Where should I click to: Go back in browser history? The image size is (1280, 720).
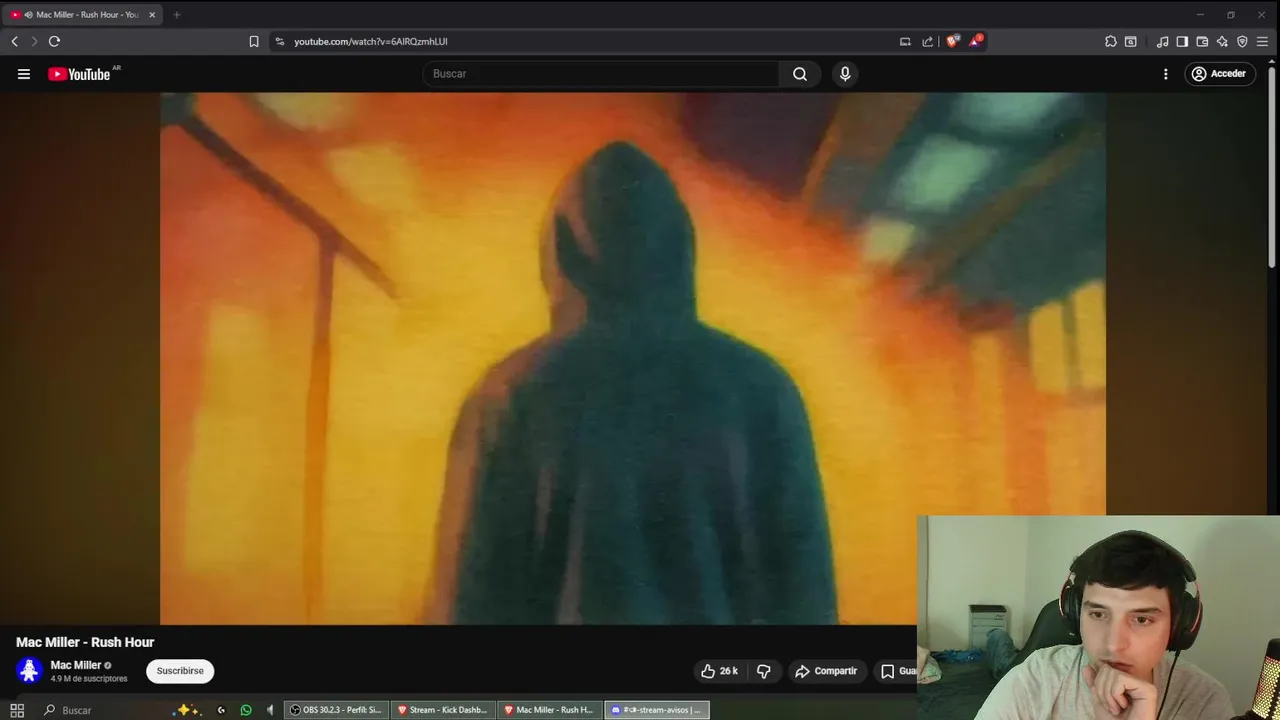(14, 41)
